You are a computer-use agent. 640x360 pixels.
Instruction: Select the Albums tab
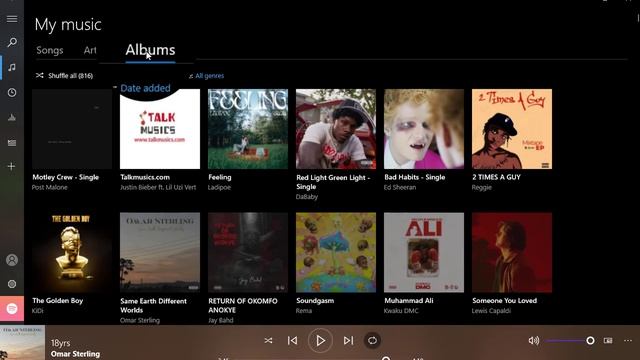point(150,50)
